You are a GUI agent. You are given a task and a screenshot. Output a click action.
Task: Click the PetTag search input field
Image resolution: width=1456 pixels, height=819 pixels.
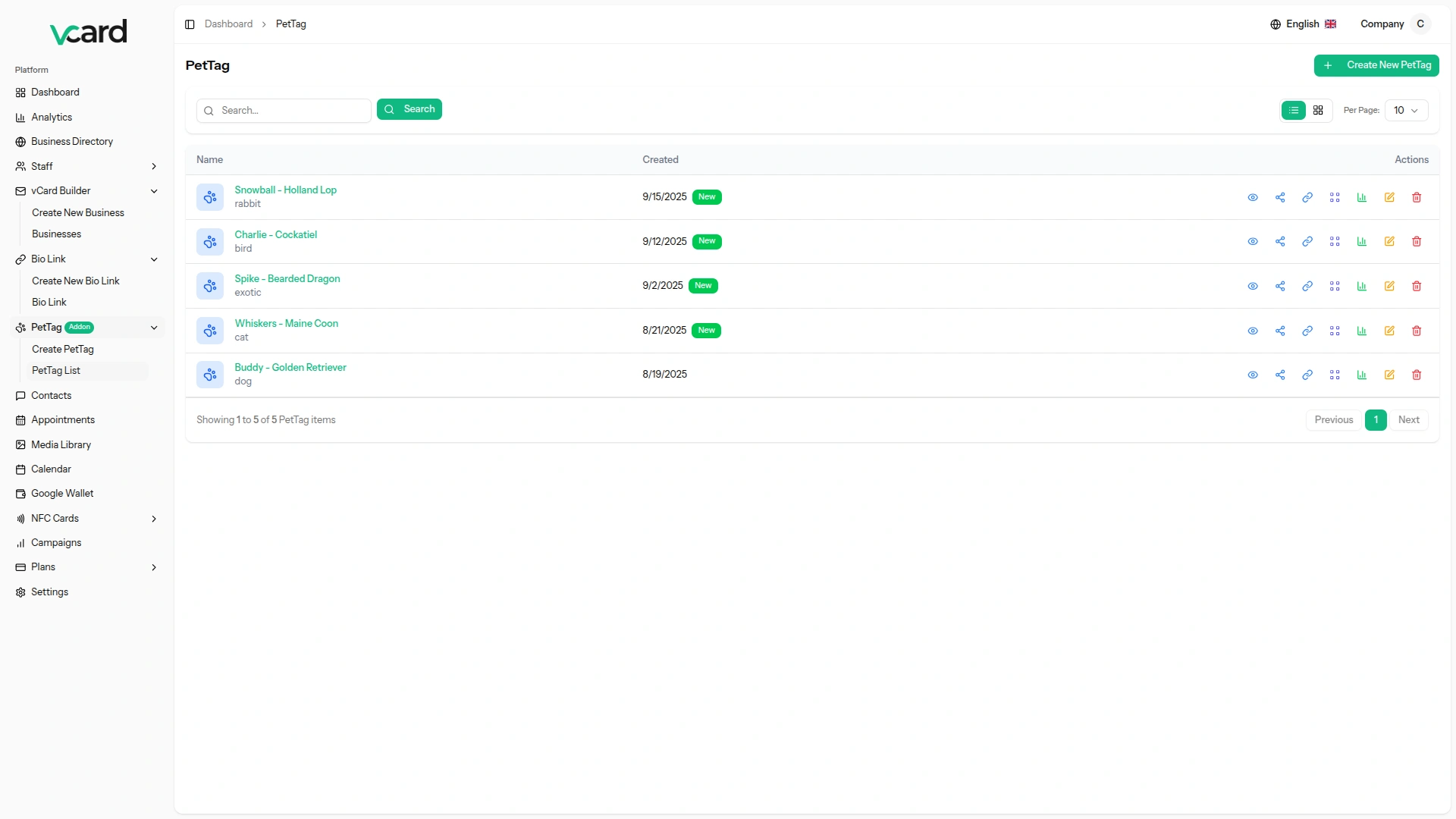tap(292, 111)
